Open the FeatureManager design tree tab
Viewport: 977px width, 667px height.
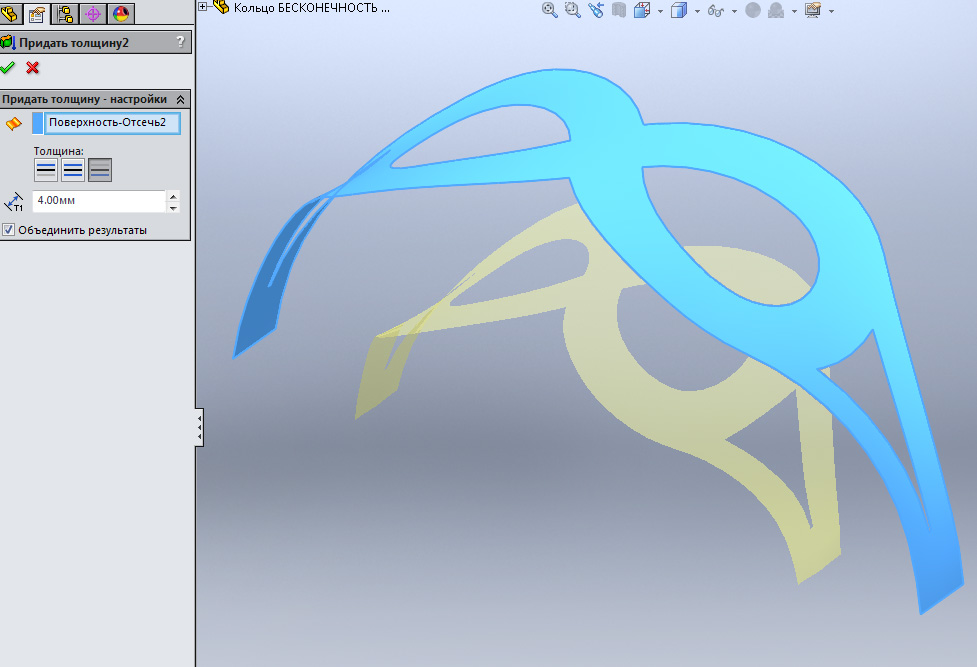(12, 13)
